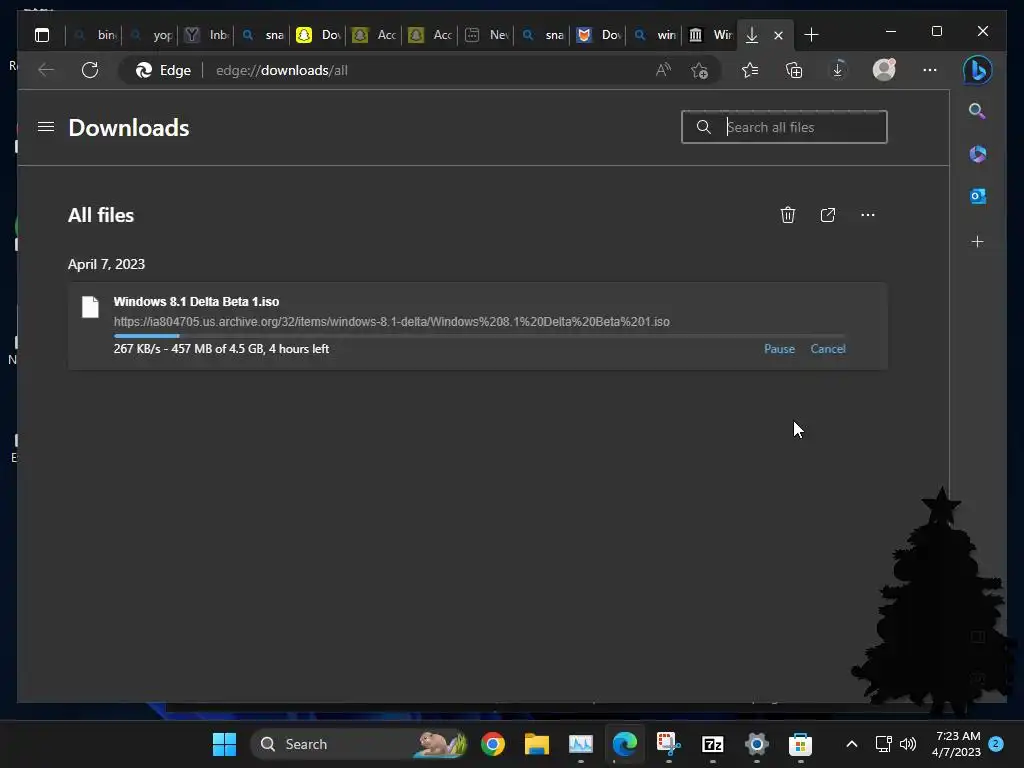The image size is (1024, 768).
Task: Show hidden tray icons chevron
Action: click(x=852, y=744)
